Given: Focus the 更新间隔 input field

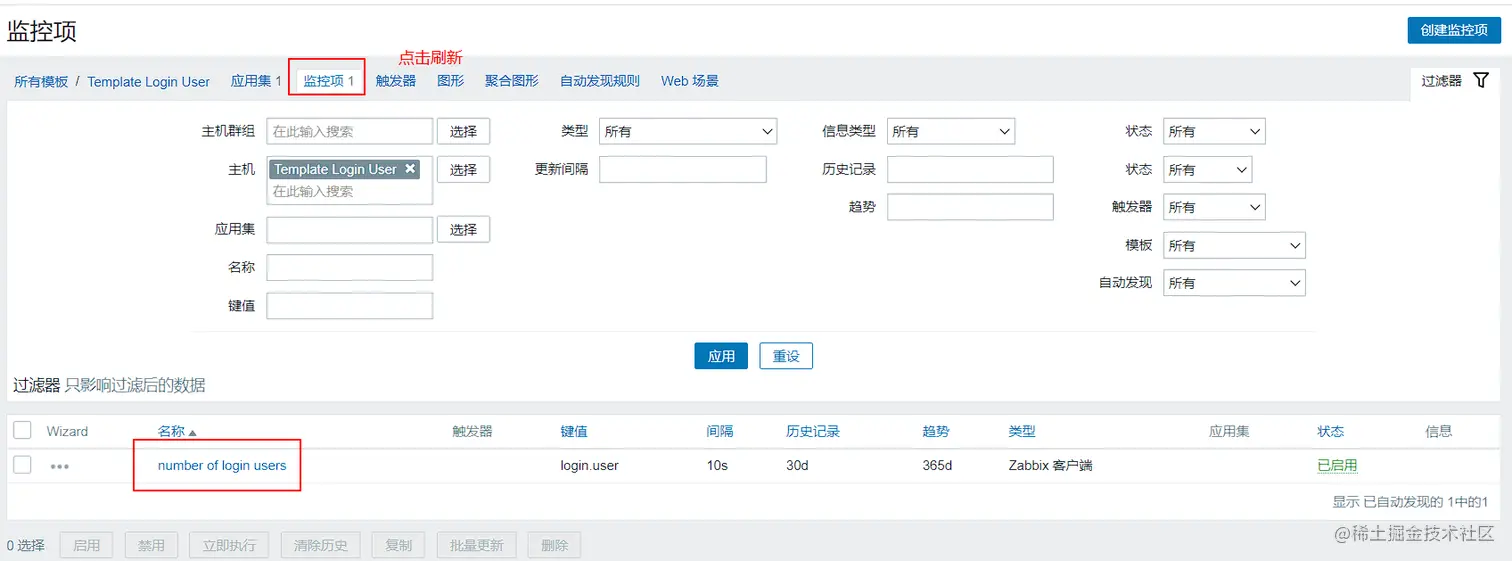Looking at the screenshot, I should [x=683, y=169].
